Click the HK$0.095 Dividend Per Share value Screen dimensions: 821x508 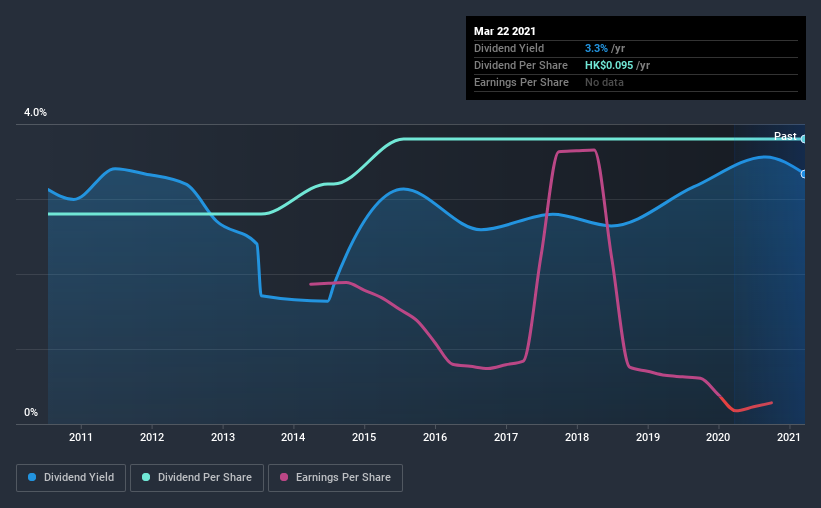tap(609, 65)
